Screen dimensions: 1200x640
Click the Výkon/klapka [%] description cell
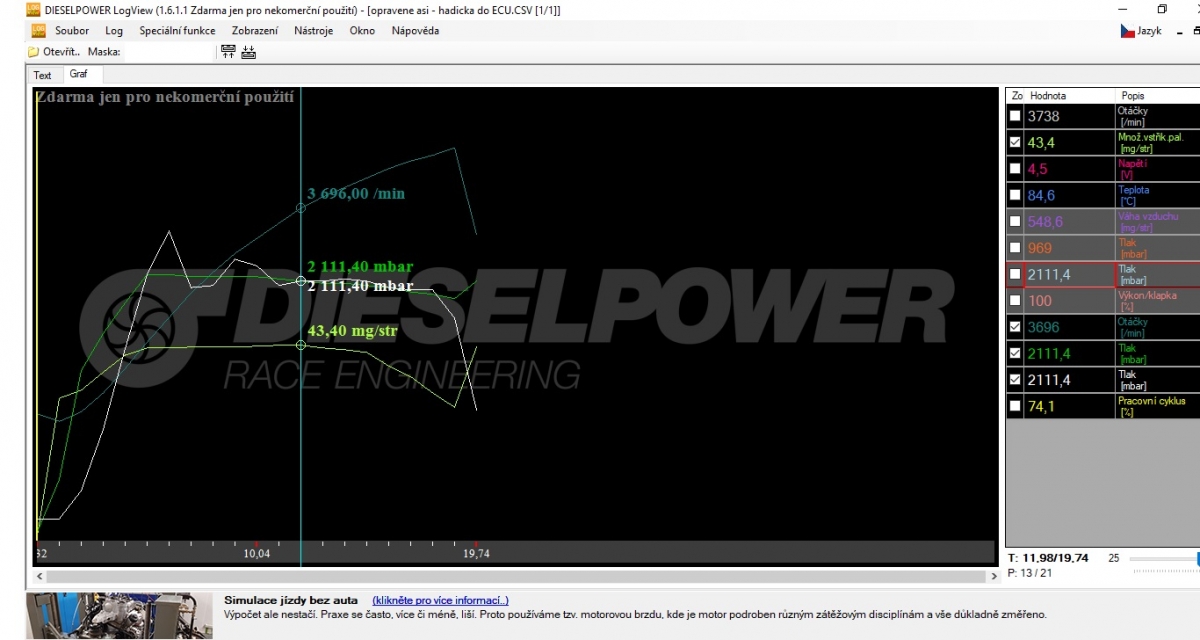pyautogui.click(x=1158, y=301)
